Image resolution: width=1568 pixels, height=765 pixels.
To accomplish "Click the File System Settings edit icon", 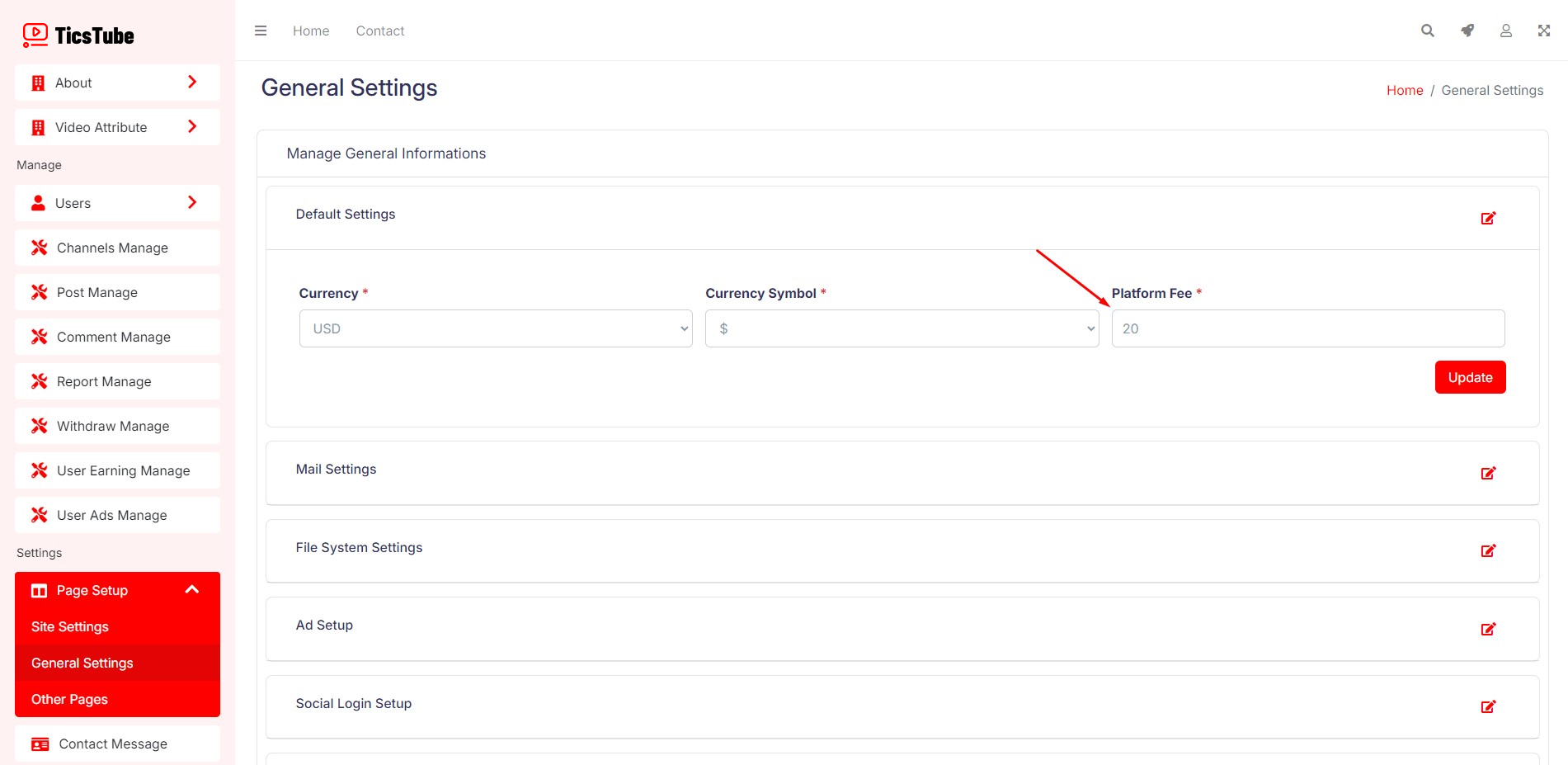I will pyautogui.click(x=1488, y=550).
